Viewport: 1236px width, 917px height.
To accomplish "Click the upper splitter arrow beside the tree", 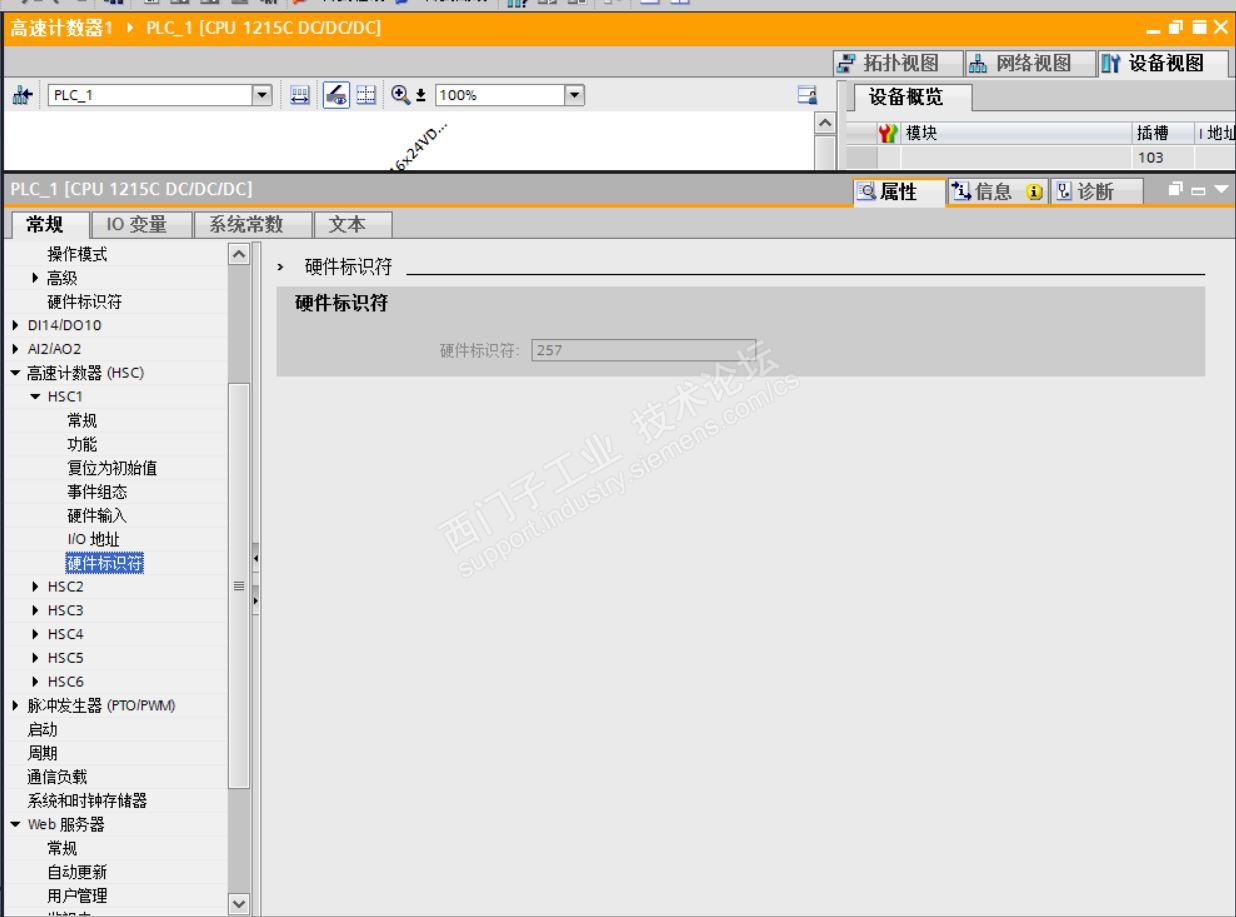I will (x=255, y=556).
